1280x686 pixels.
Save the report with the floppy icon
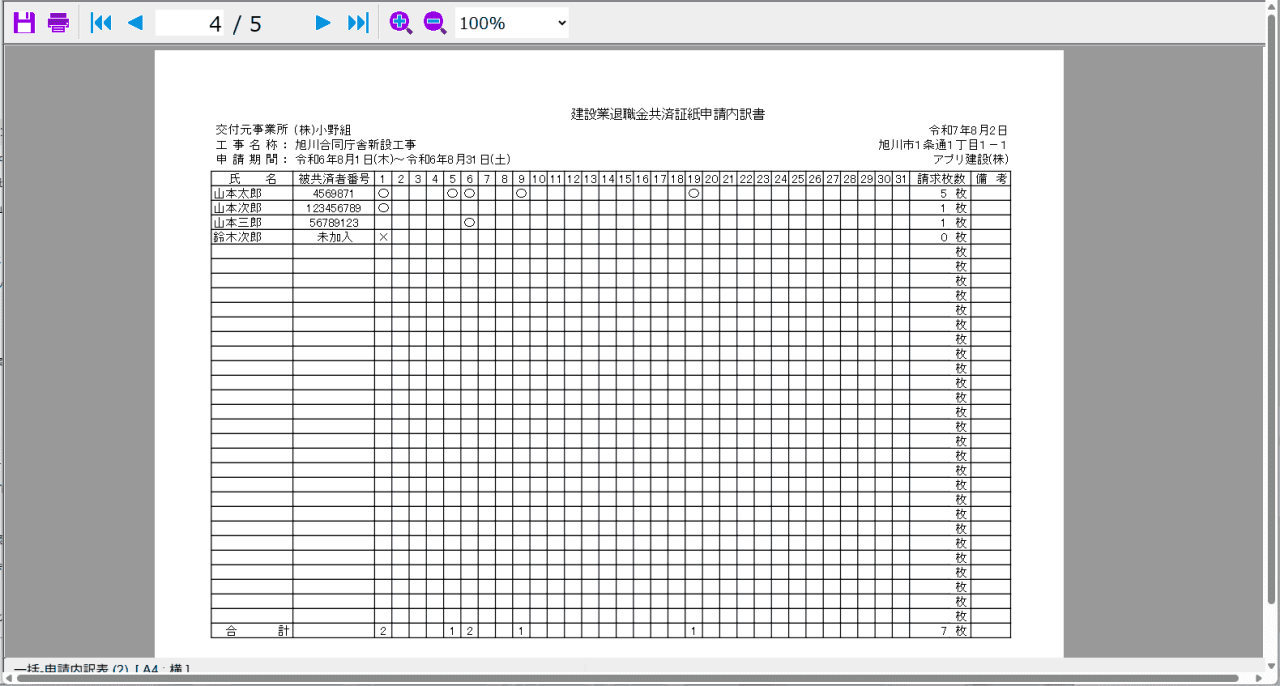pos(24,23)
